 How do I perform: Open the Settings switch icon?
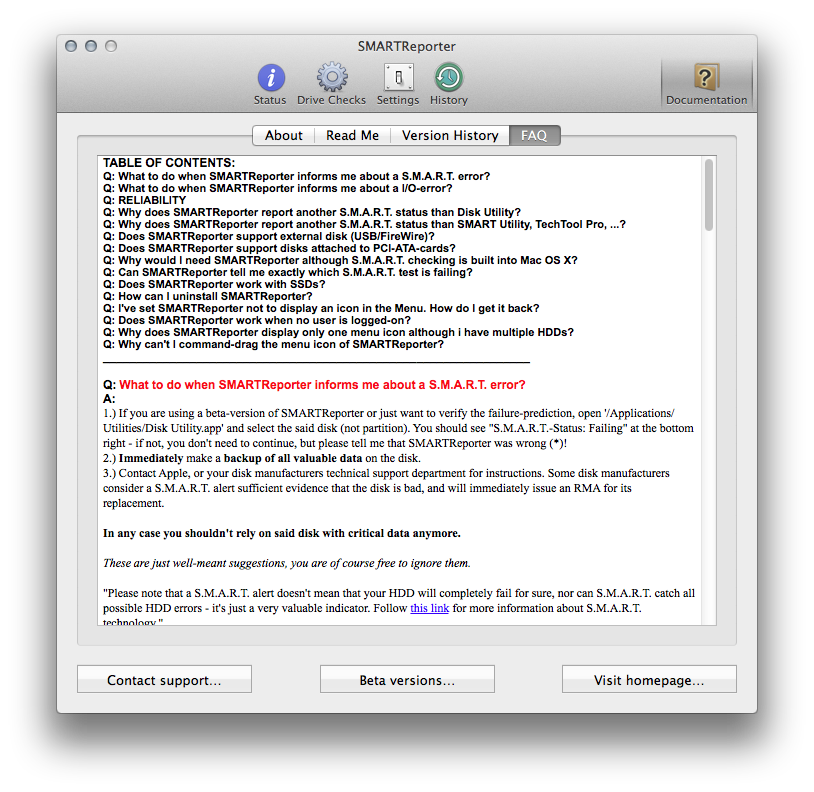(x=398, y=77)
